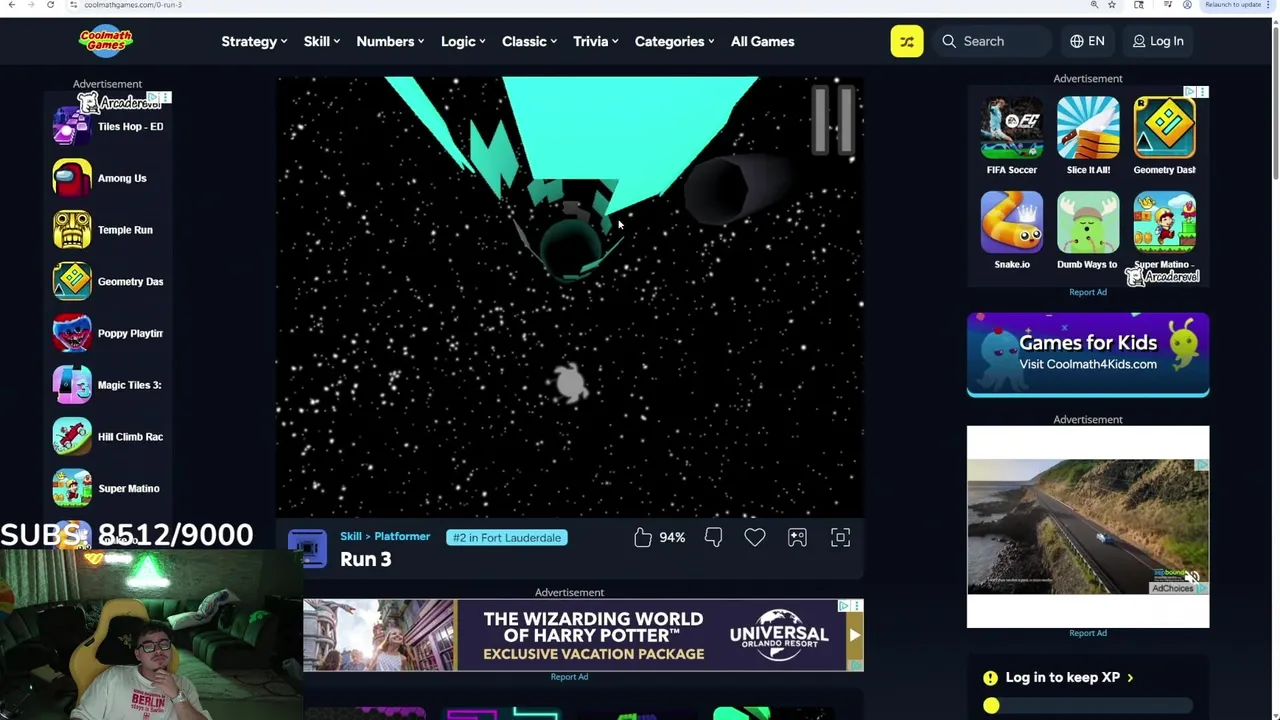Open the Harry Potter vacation package banner ad

(583, 635)
